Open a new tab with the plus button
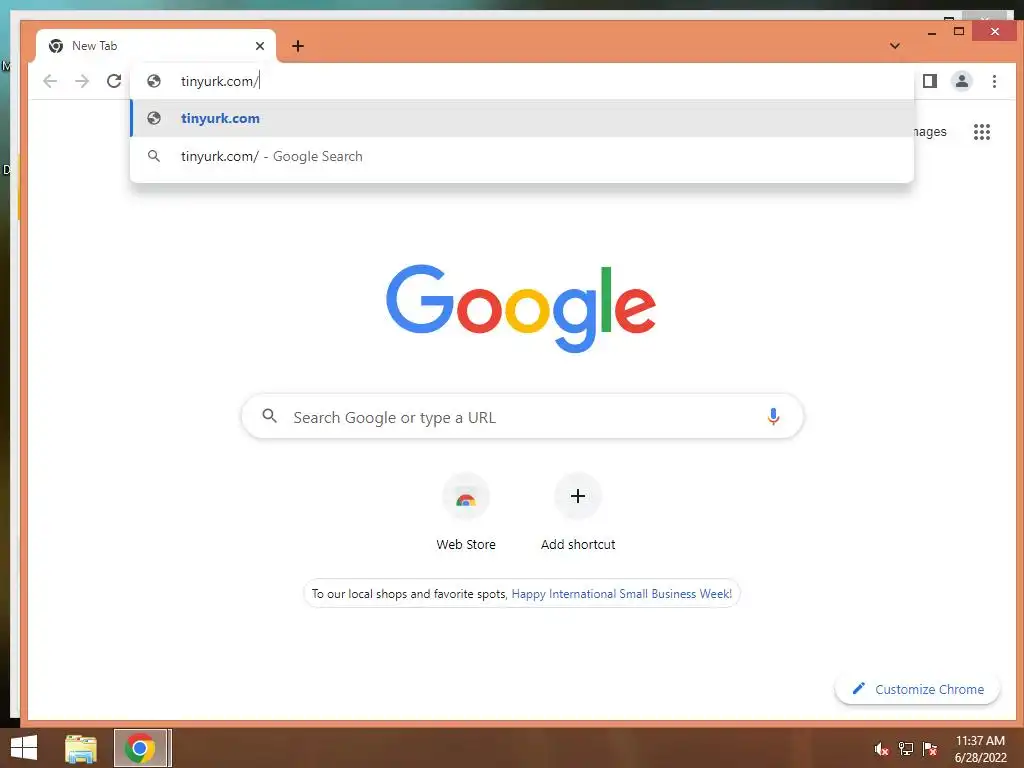Viewport: 1024px width, 768px height. pos(298,46)
